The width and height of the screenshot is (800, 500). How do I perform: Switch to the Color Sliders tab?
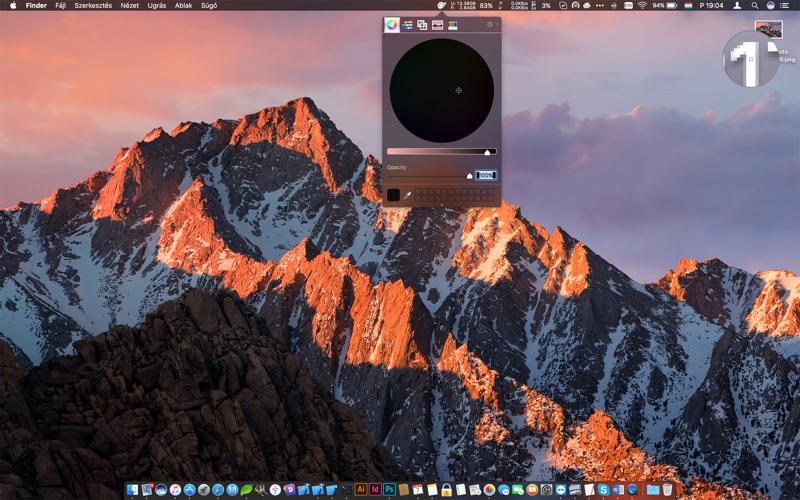click(x=407, y=25)
